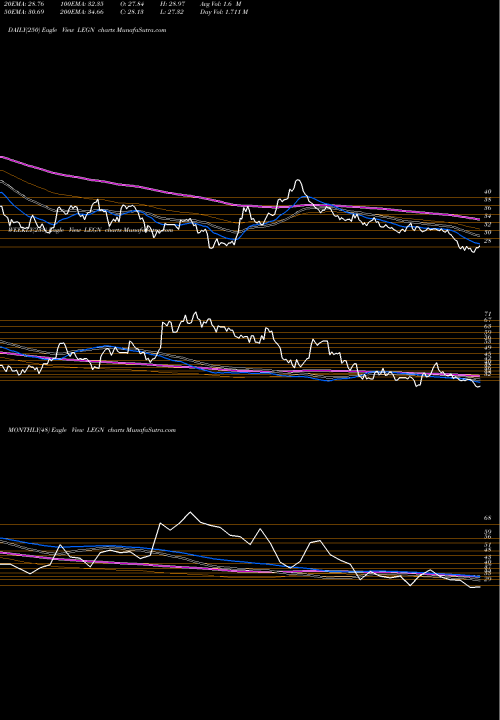Click the 200EMA: 34.66 value
This screenshot has width=500, height=720.
click(84, 12)
